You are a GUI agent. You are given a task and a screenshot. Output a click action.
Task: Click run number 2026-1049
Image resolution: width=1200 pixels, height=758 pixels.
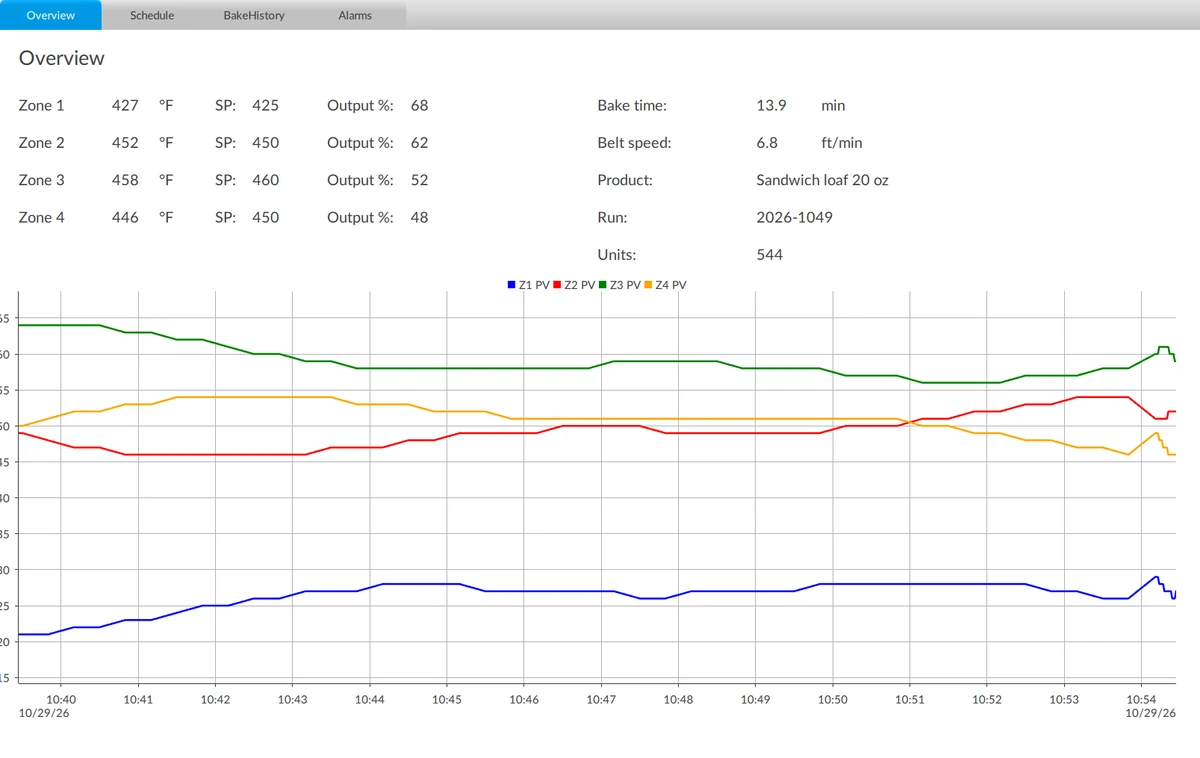[x=794, y=217]
